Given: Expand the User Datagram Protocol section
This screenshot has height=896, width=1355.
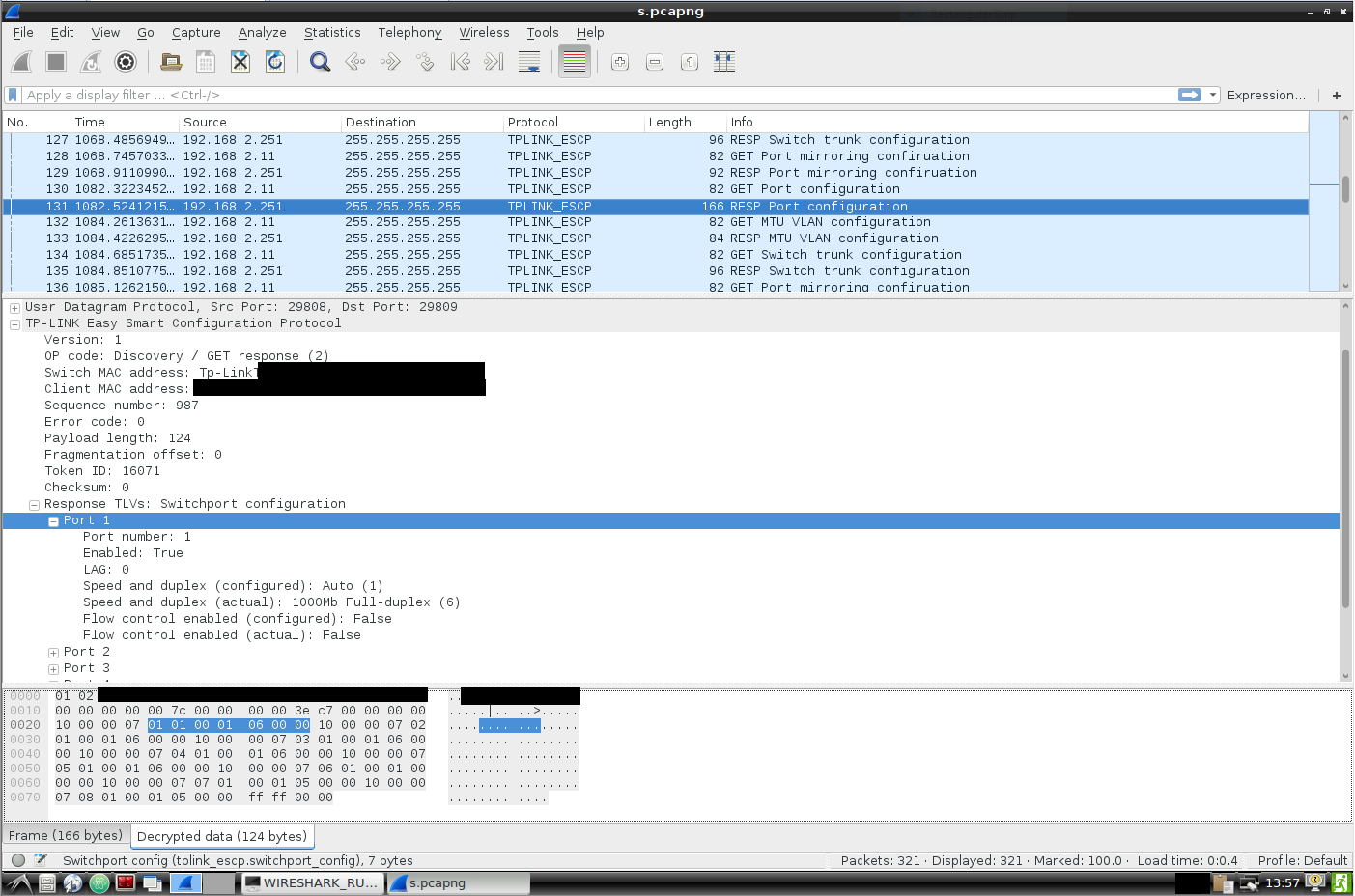Looking at the screenshot, I should click(x=14, y=306).
